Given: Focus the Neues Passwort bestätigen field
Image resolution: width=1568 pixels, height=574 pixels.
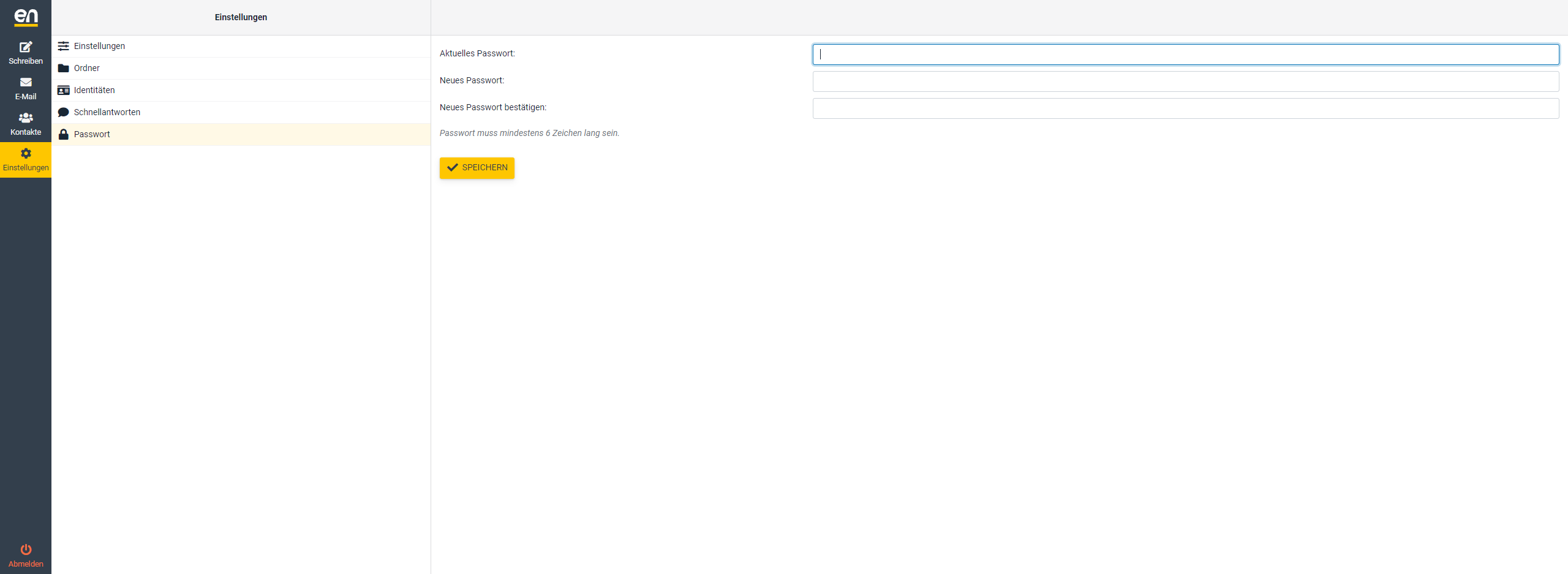Looking at the screenshot, I should pyautogui.click(x=1186, y=108).
